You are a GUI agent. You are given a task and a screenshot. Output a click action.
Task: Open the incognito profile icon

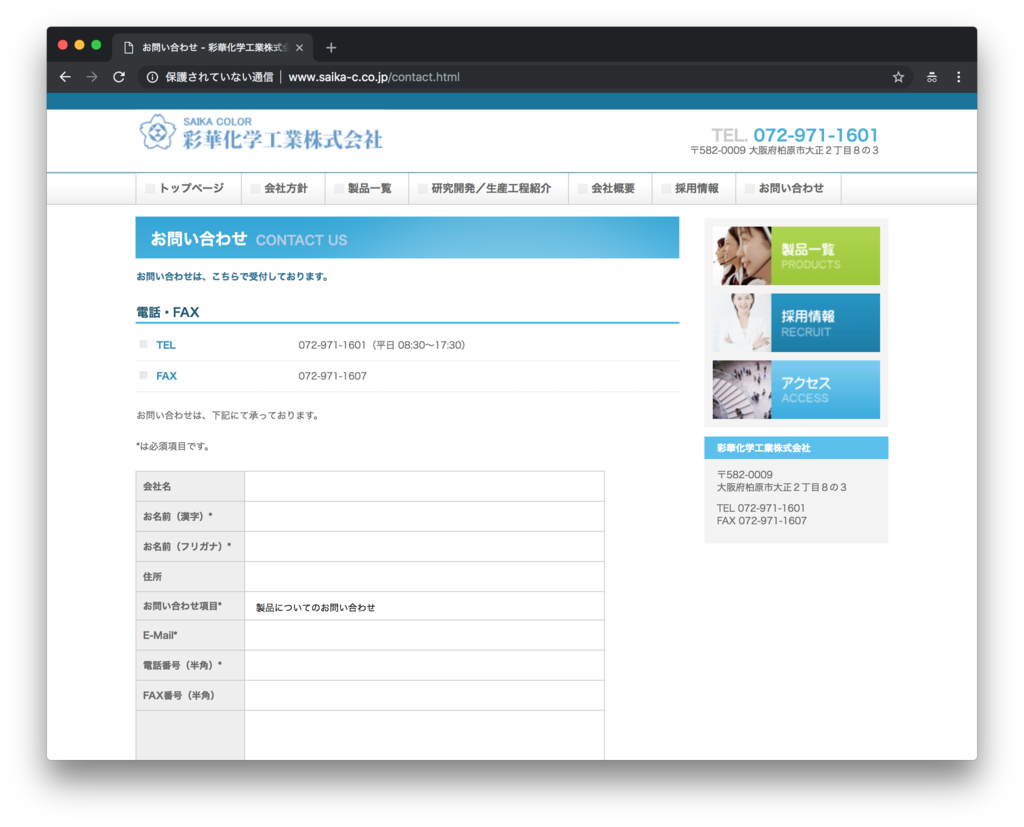pos(932,77)
